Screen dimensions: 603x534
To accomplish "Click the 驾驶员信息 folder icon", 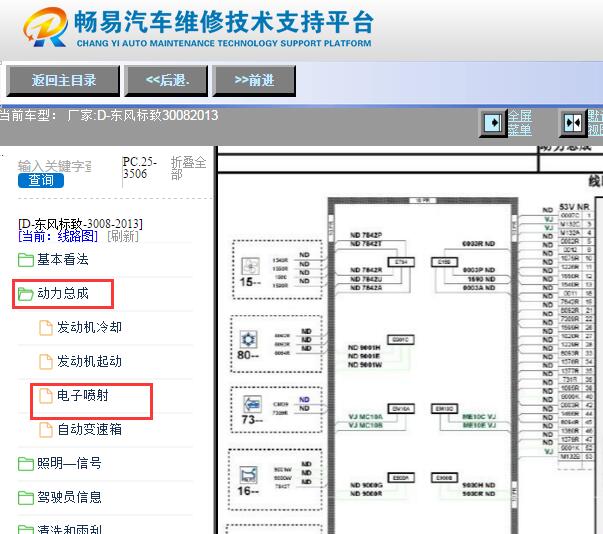I will (x=26, y=498).
